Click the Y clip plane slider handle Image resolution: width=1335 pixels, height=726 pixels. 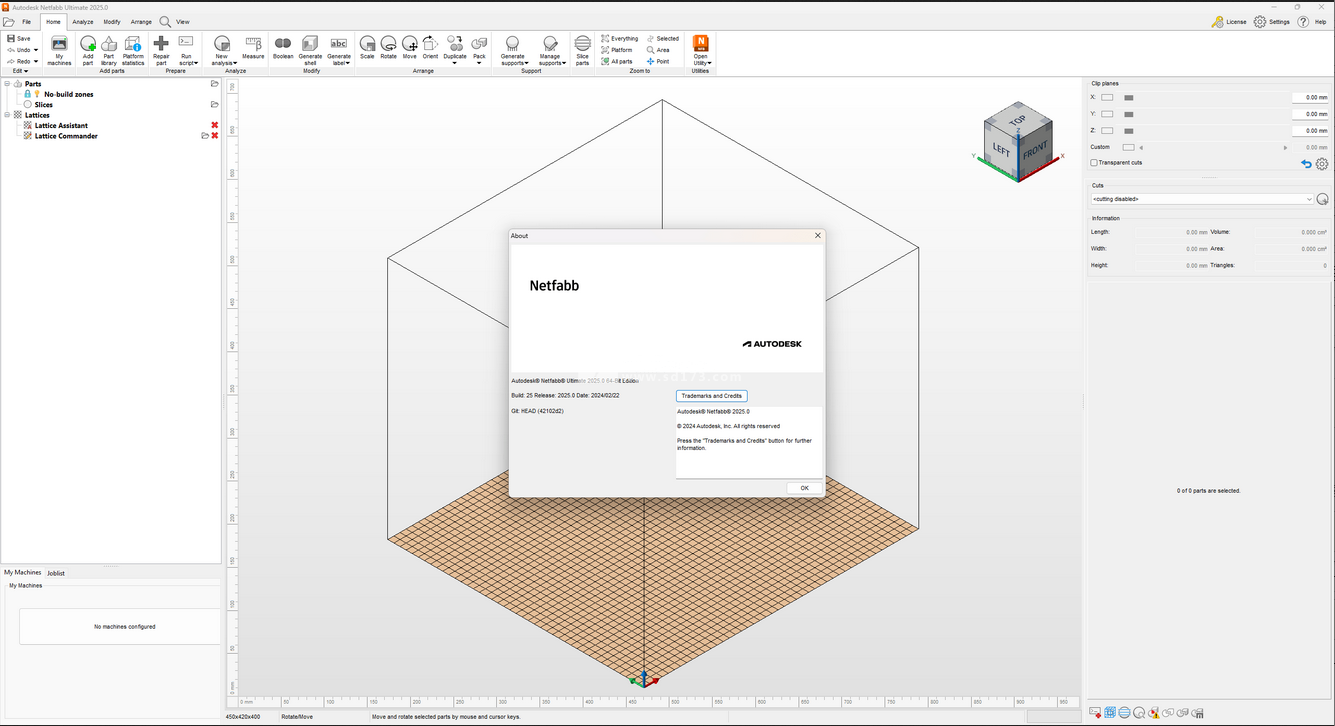coord(1129,114)
